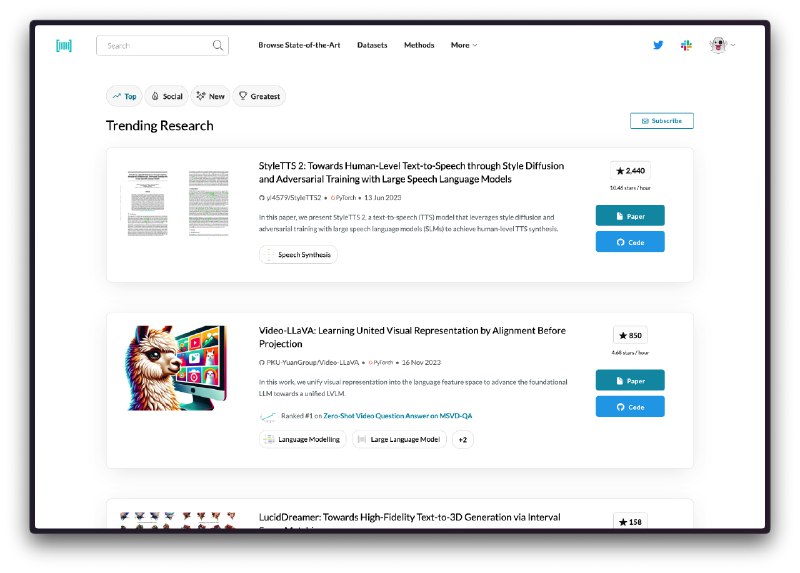Open Zero-Shot Video Question Answer on MSVD-QA link
The width and height of the screenshot is (800, 573).
coord(397,416)
